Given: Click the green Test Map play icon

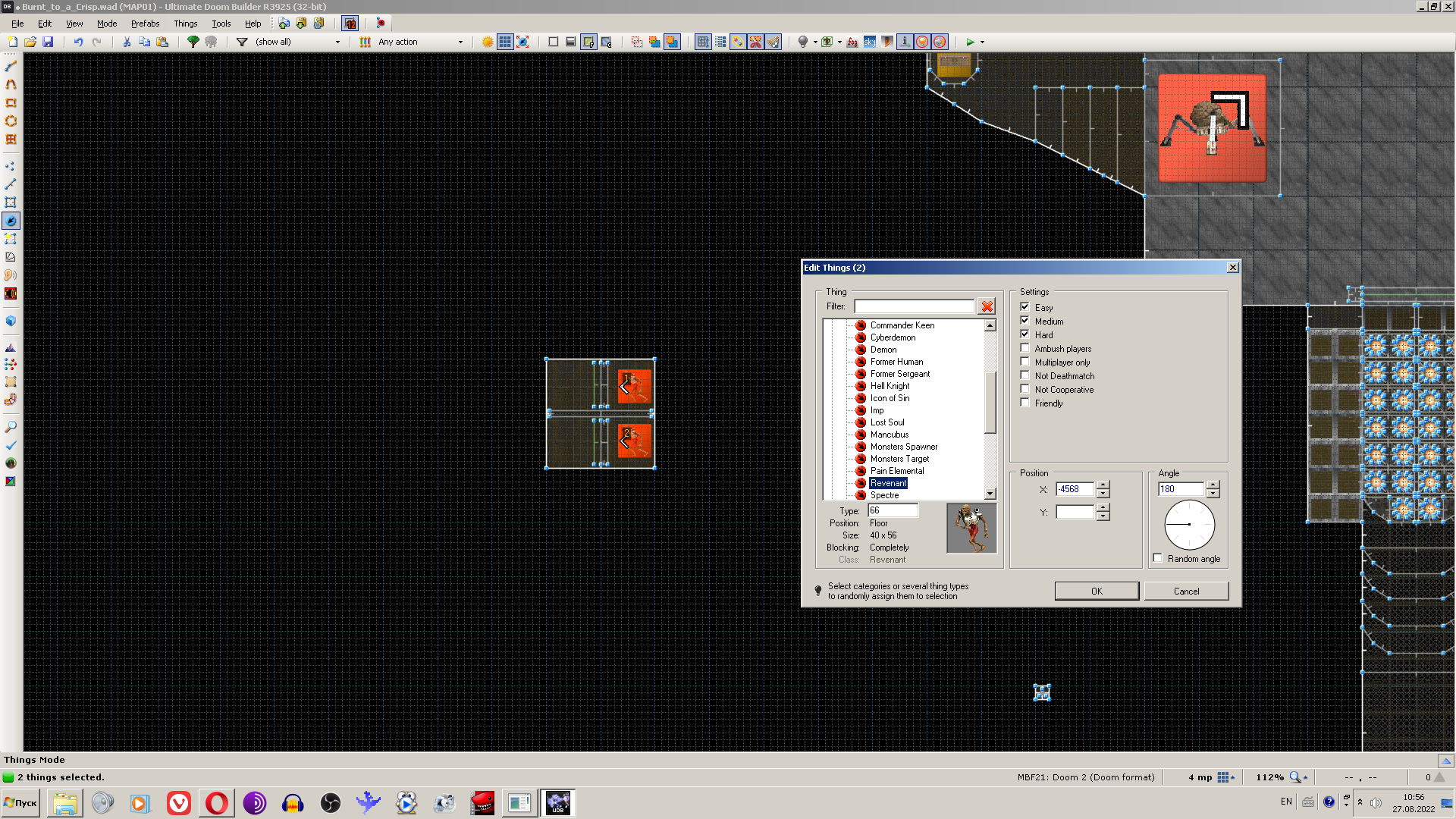Looking at the screenshot, I should coord(970,42).
